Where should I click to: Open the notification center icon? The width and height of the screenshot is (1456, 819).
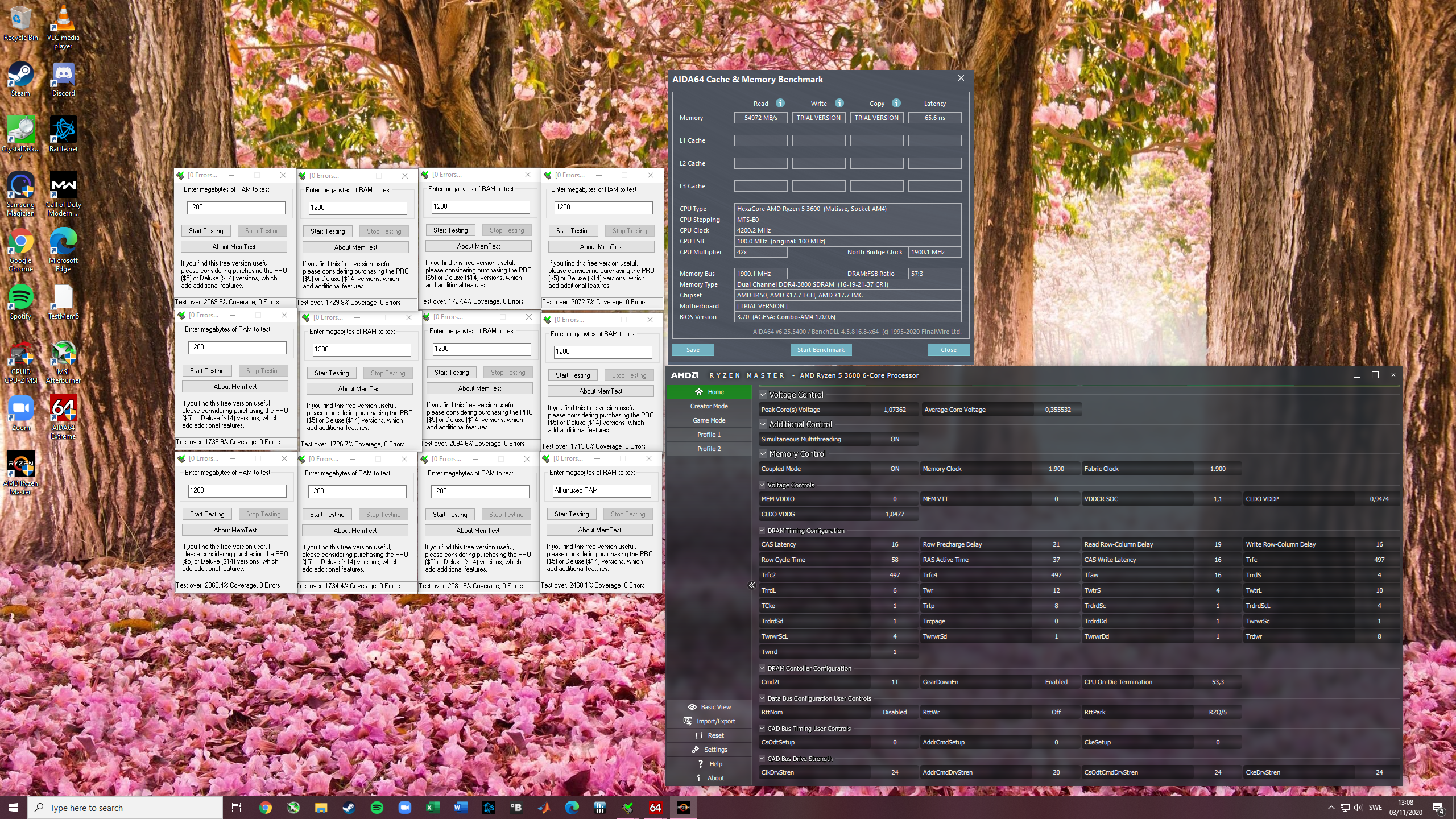pyautogui.click(x=1438, y=808)
